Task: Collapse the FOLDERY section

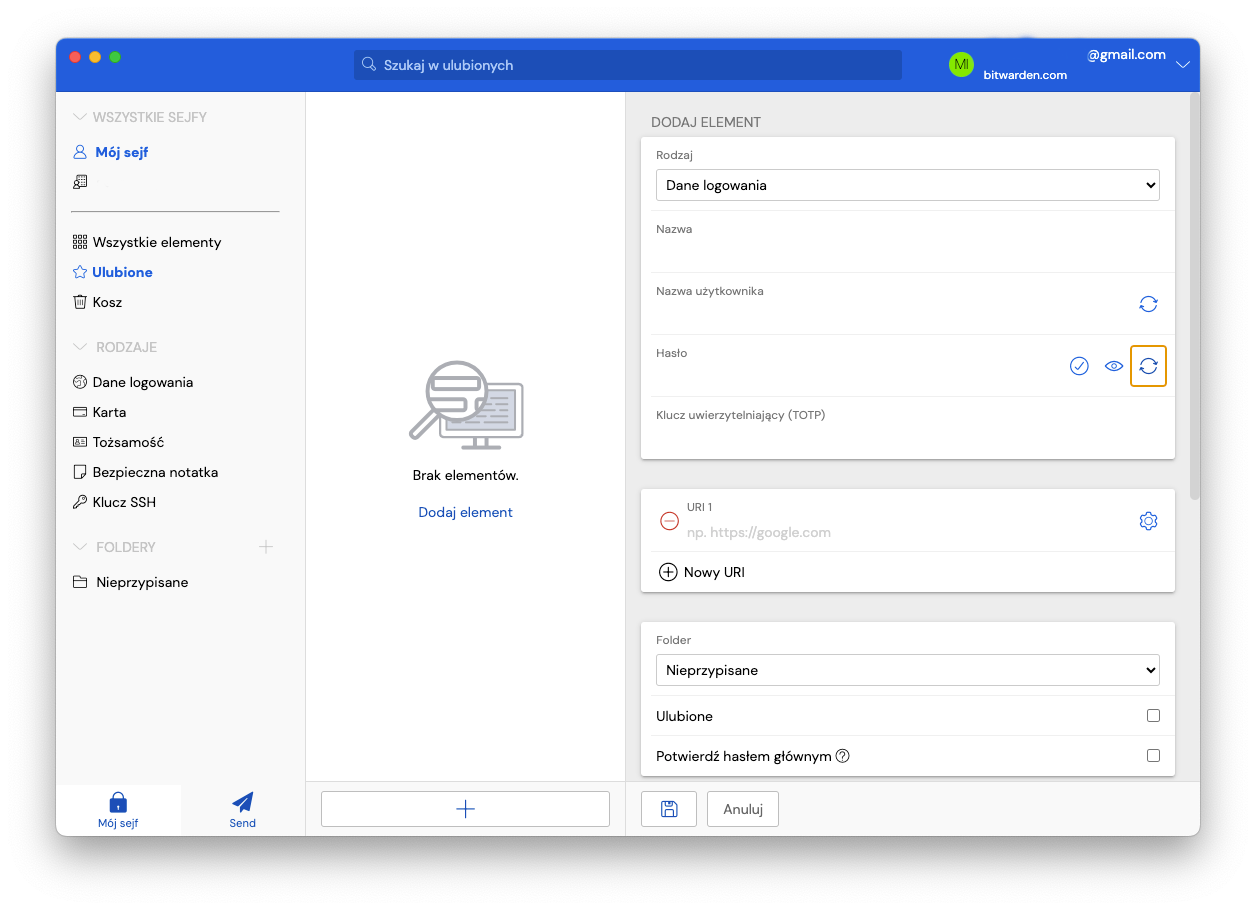Action: coord(80,547)
